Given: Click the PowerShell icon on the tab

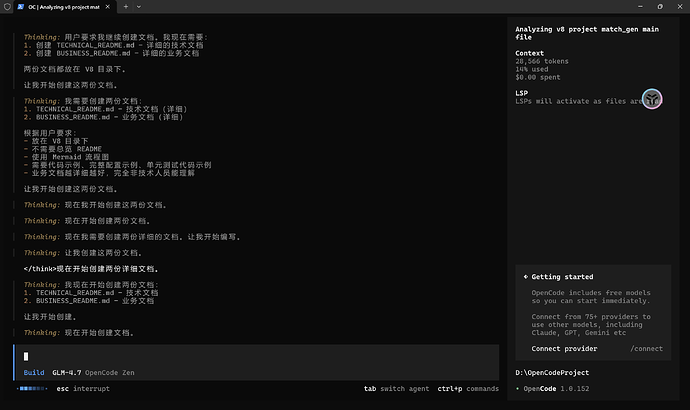Looking at the screenshot, I should coord(21,7).
